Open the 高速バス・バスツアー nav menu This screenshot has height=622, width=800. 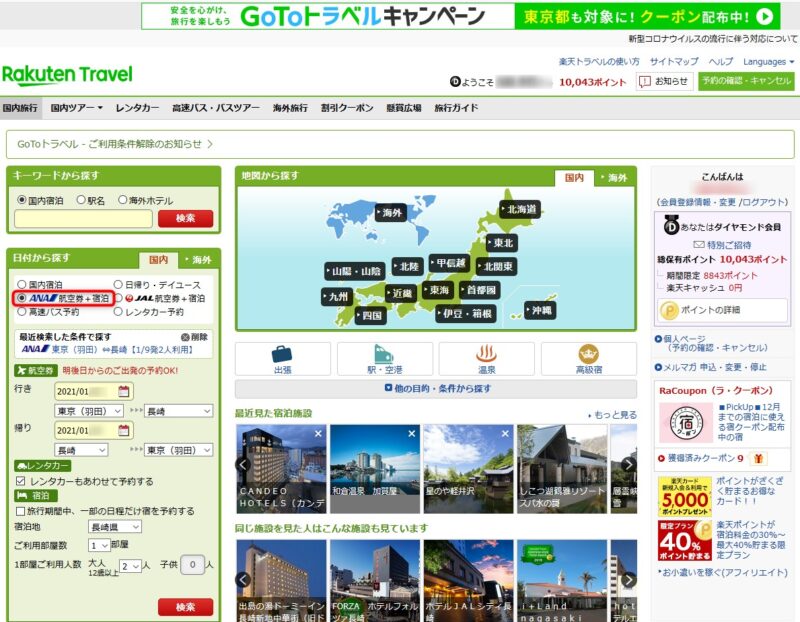(x=216, y=108)
